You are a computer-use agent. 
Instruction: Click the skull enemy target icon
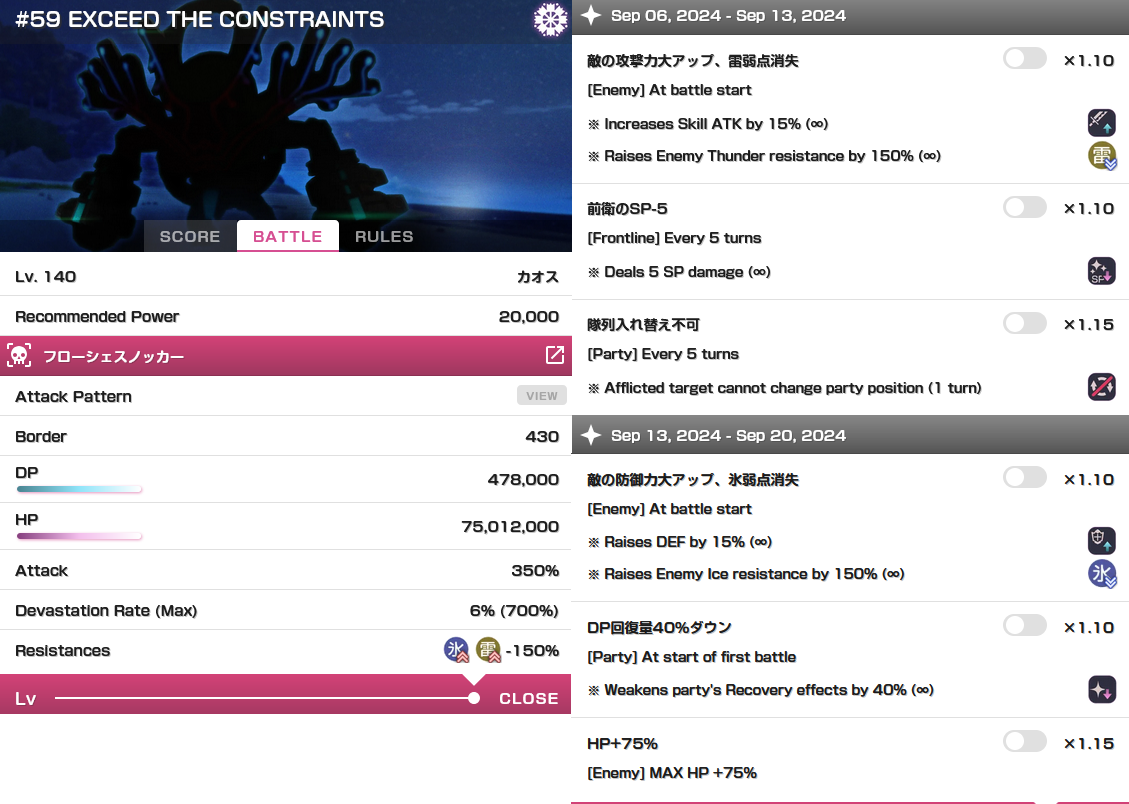19,355
